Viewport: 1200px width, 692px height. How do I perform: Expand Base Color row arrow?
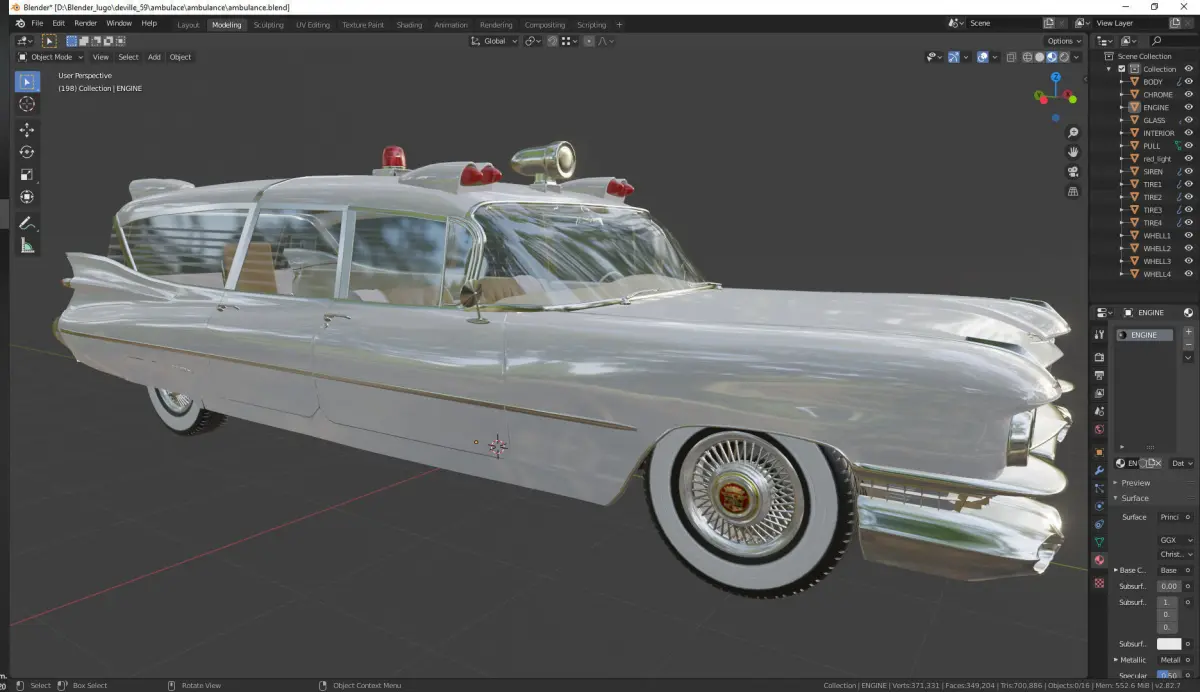click(x=1115, y=570)
